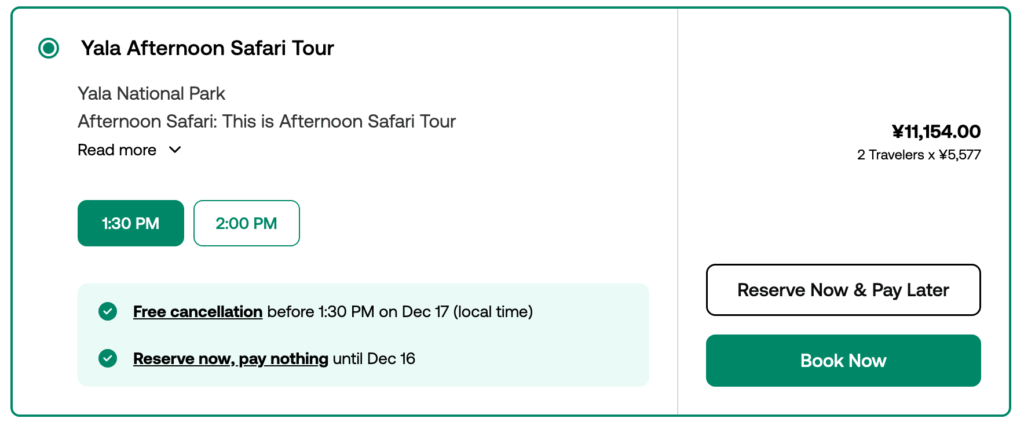
Task: Open the Read more link
Action: click(117, 150)
